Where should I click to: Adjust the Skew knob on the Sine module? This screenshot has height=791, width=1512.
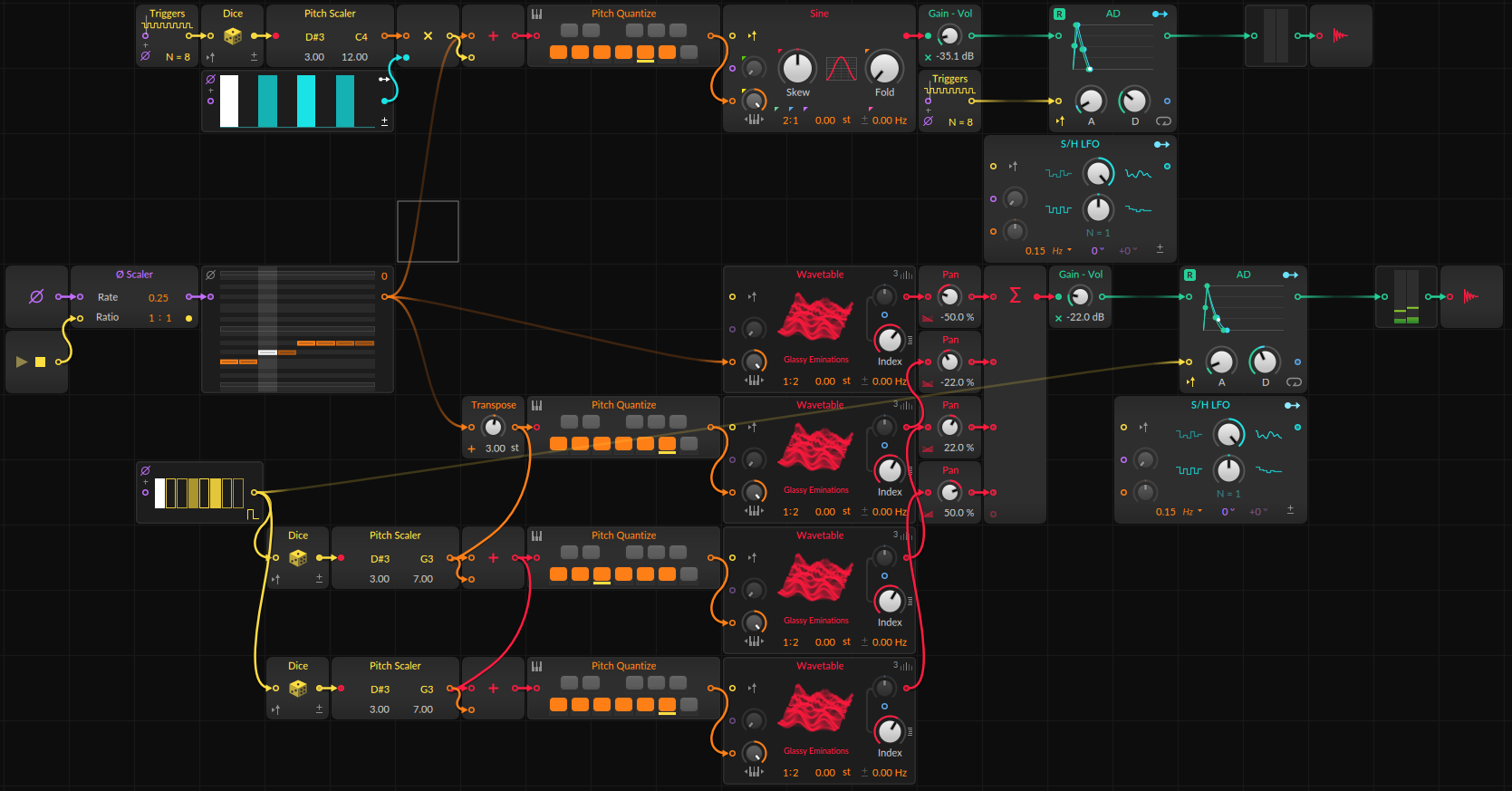click(x=797, y=67)
